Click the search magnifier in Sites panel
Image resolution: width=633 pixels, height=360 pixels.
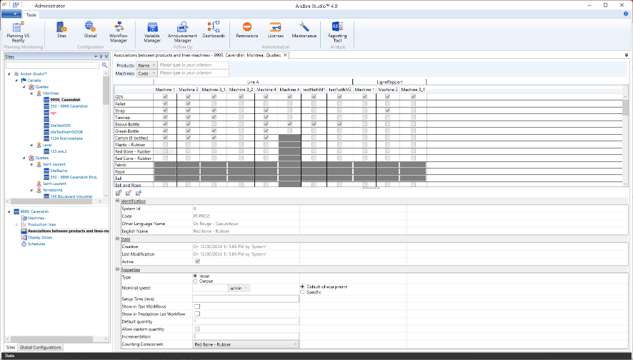(105, 65)
